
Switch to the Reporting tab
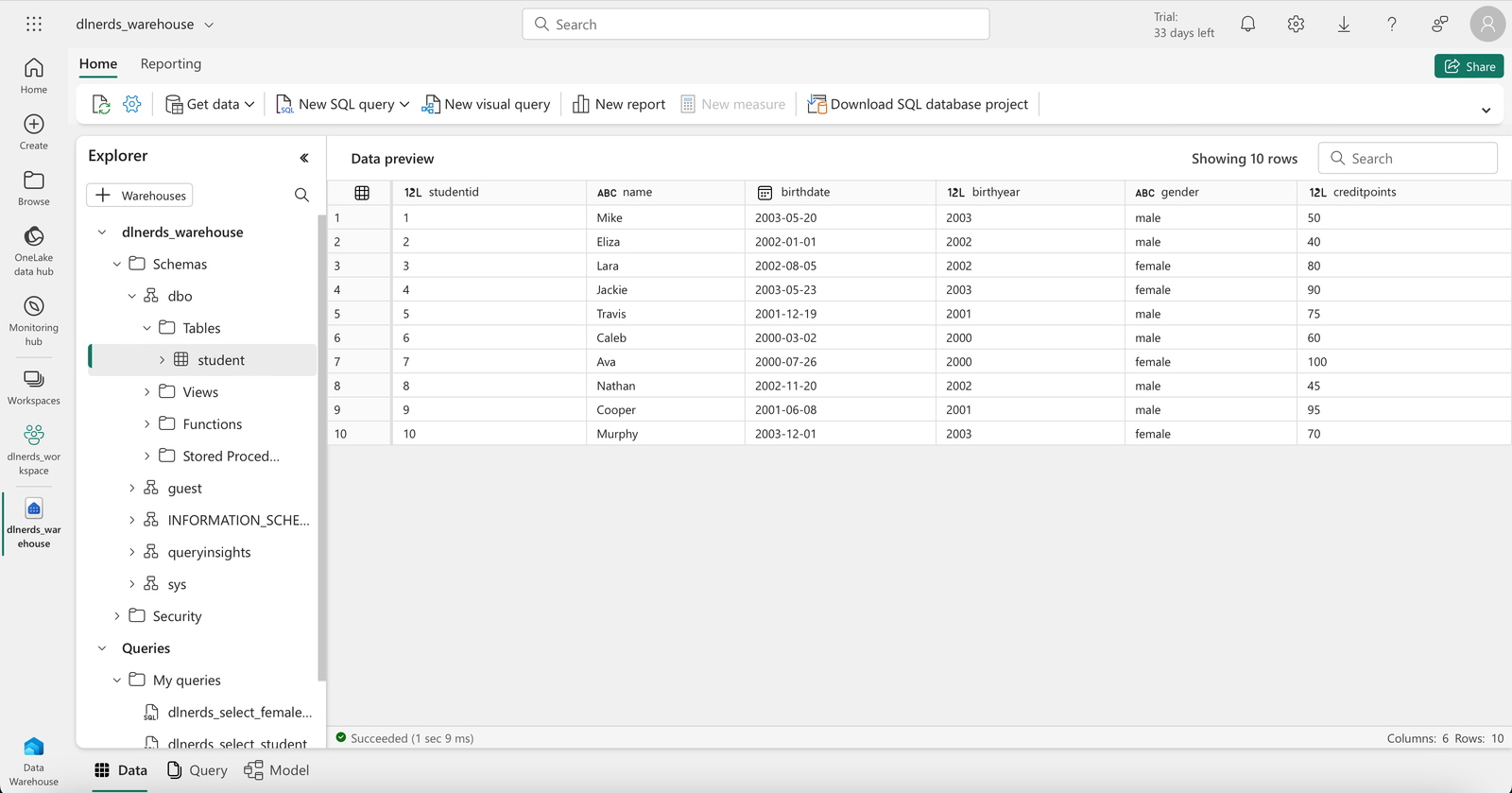point(170,64)
